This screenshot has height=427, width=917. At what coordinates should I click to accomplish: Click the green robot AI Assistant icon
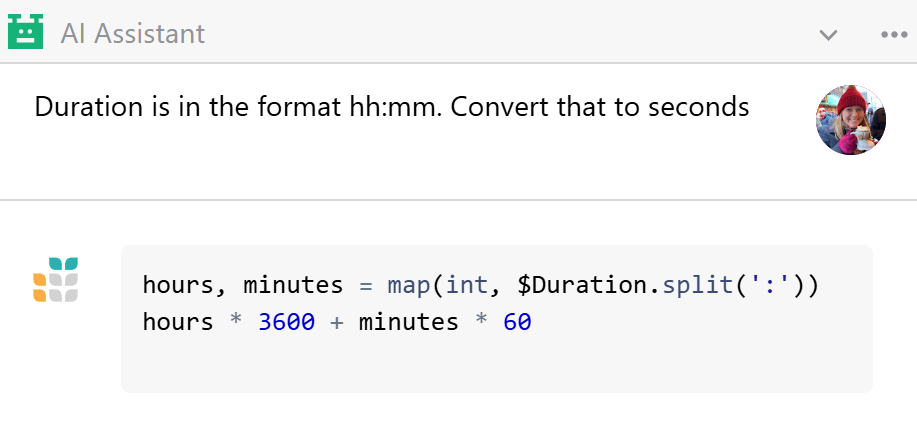pyautogui.click(x=25, y=32)
